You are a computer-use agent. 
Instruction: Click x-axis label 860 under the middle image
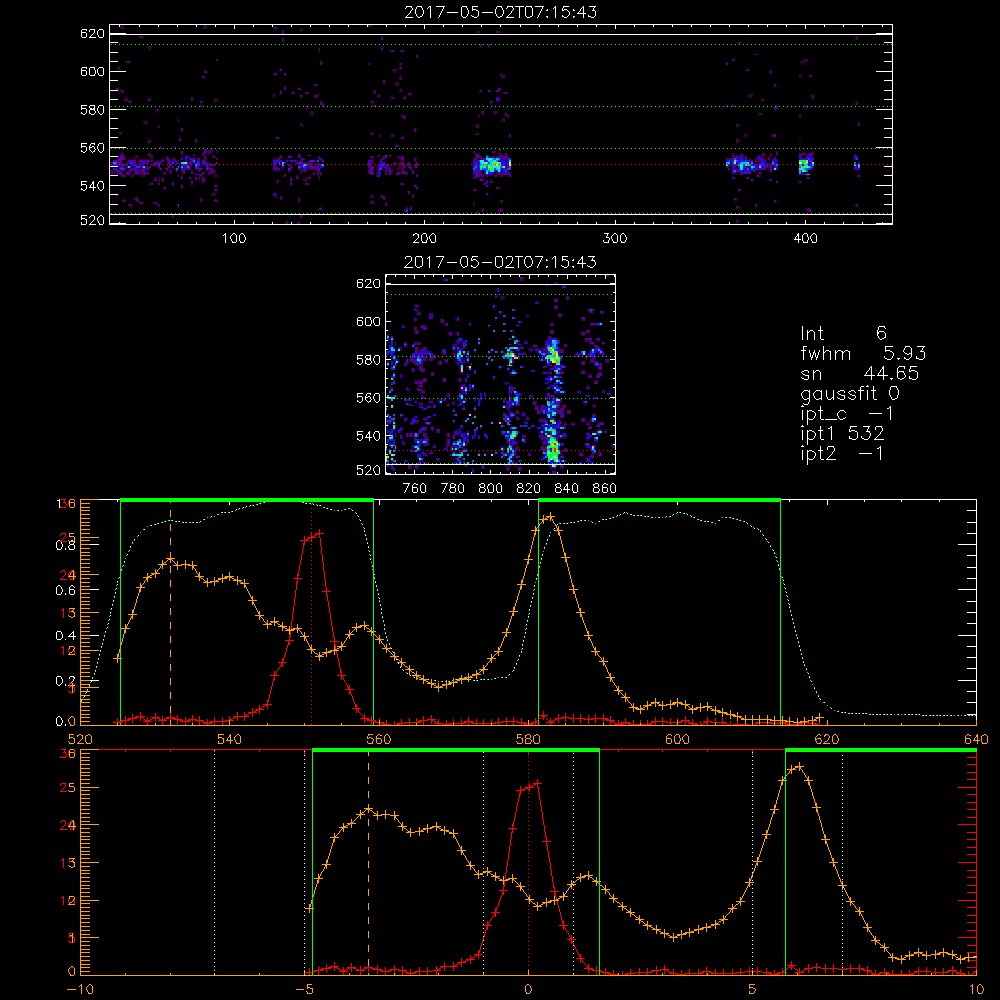point(605,489)
